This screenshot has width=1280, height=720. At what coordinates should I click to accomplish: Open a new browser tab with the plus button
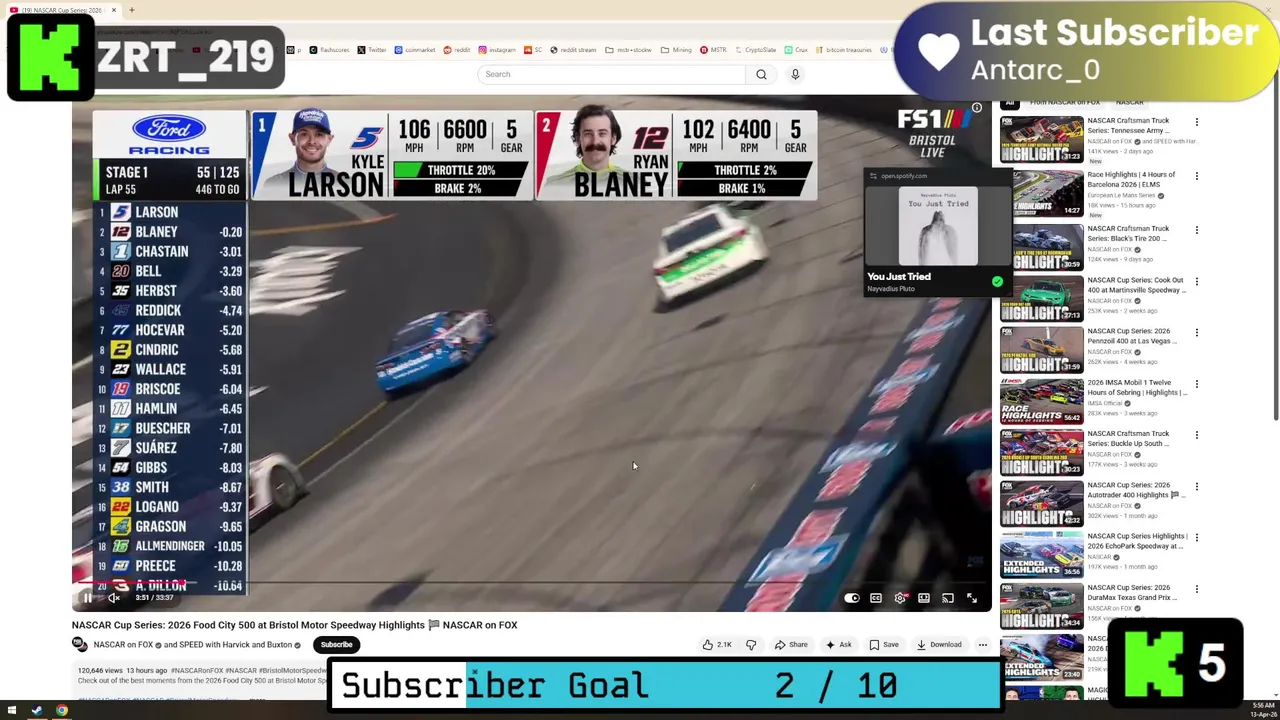(131, 10)
